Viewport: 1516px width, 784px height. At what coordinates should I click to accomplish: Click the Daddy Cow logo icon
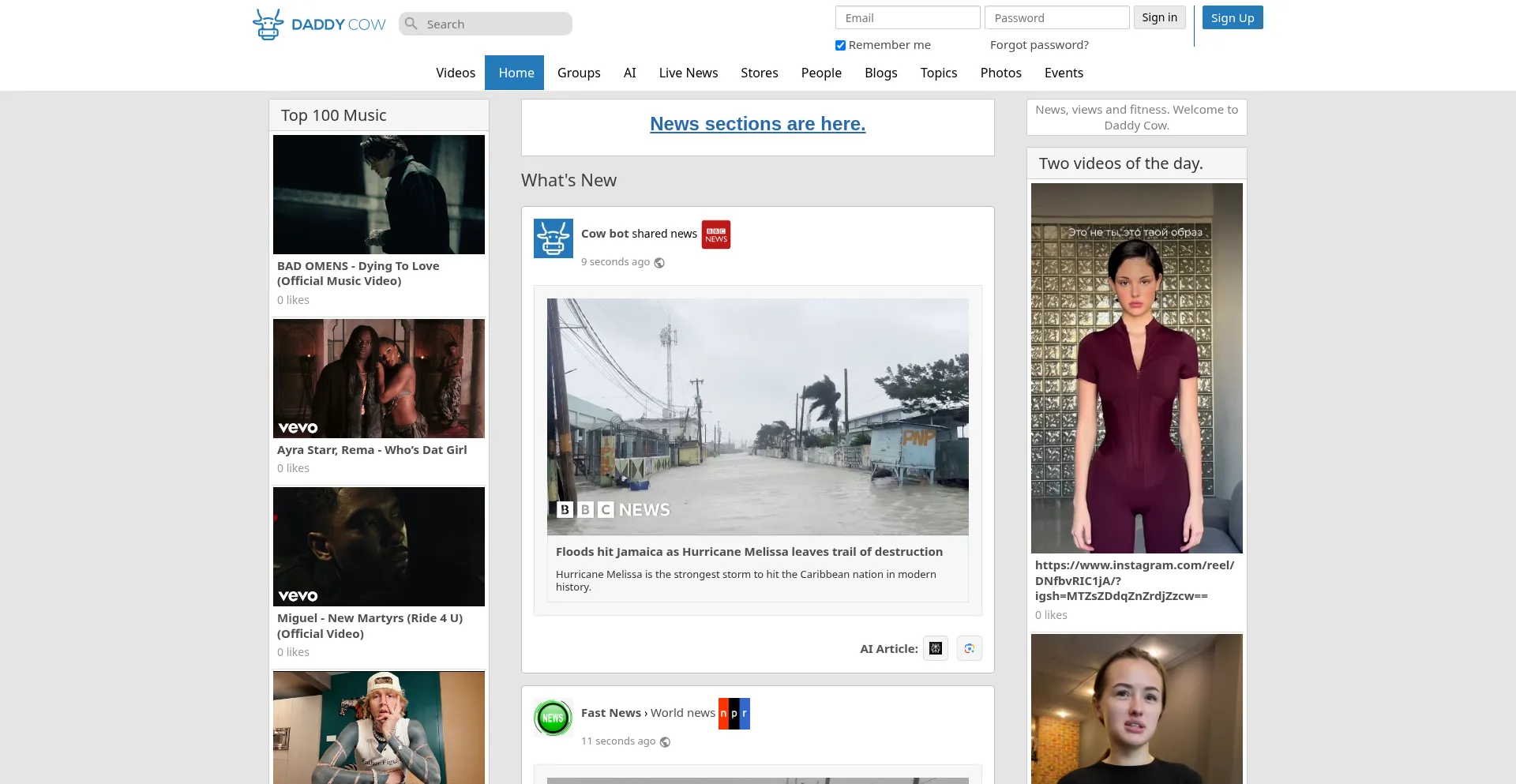click(x=268, y=24)
